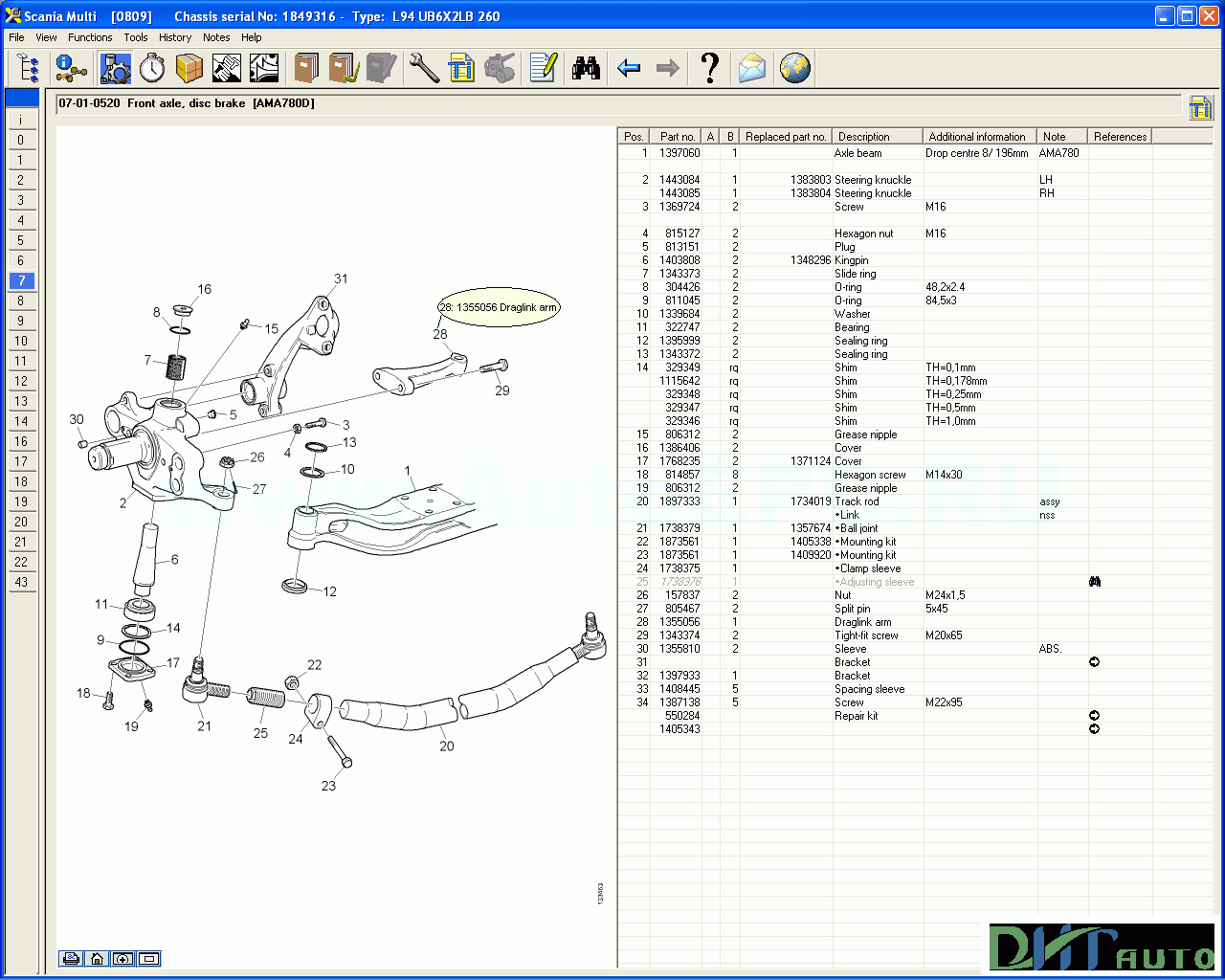Switch to full-screen illustration mode

(x=148, y=958)
